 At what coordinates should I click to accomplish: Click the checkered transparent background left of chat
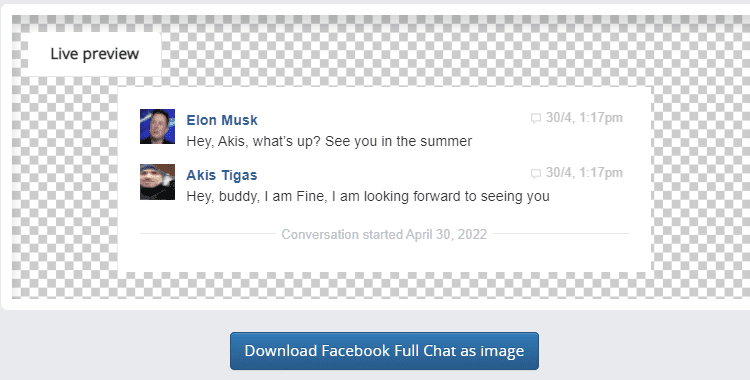(x=65, y=187)
